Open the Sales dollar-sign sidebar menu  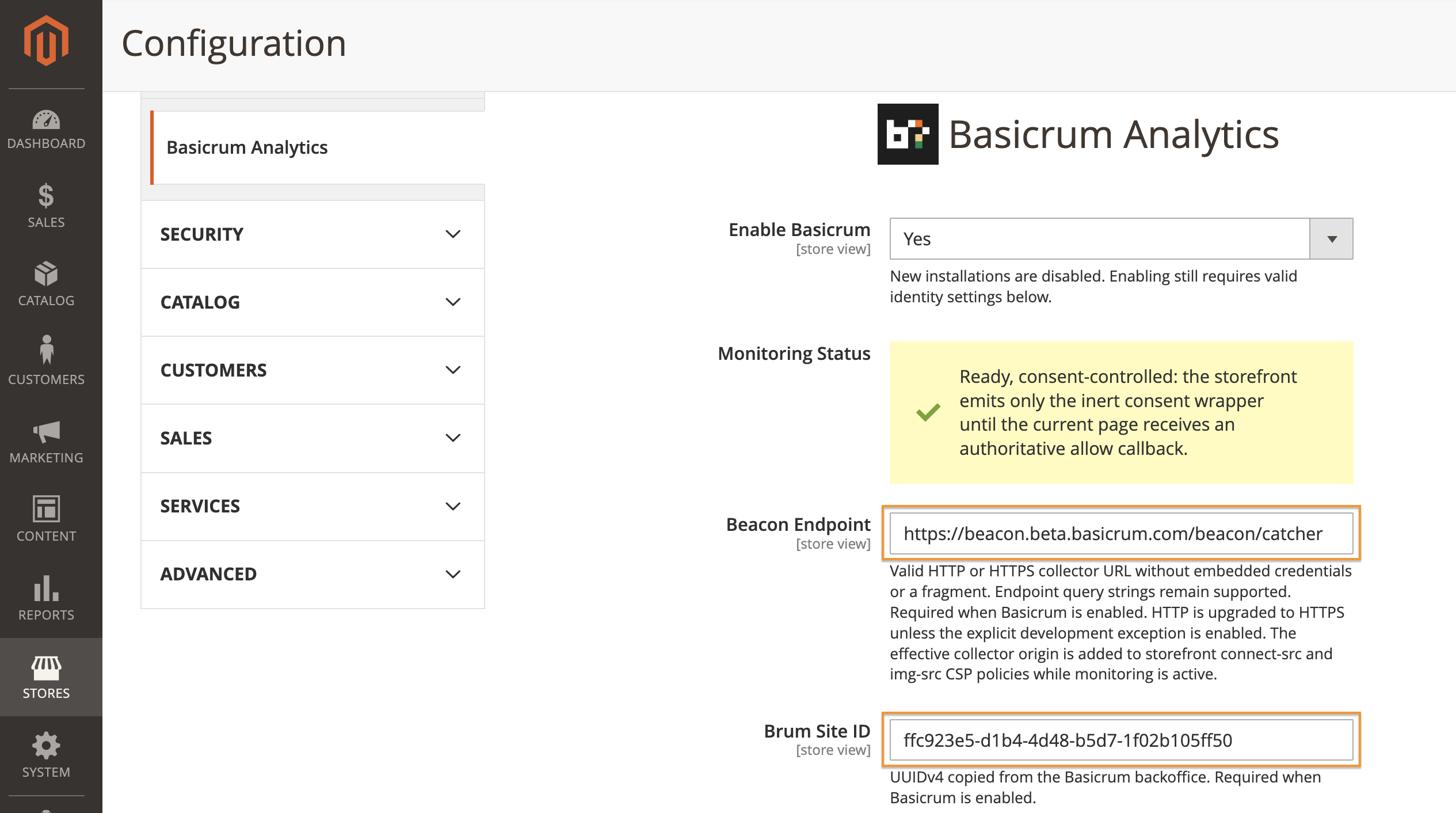46,206
